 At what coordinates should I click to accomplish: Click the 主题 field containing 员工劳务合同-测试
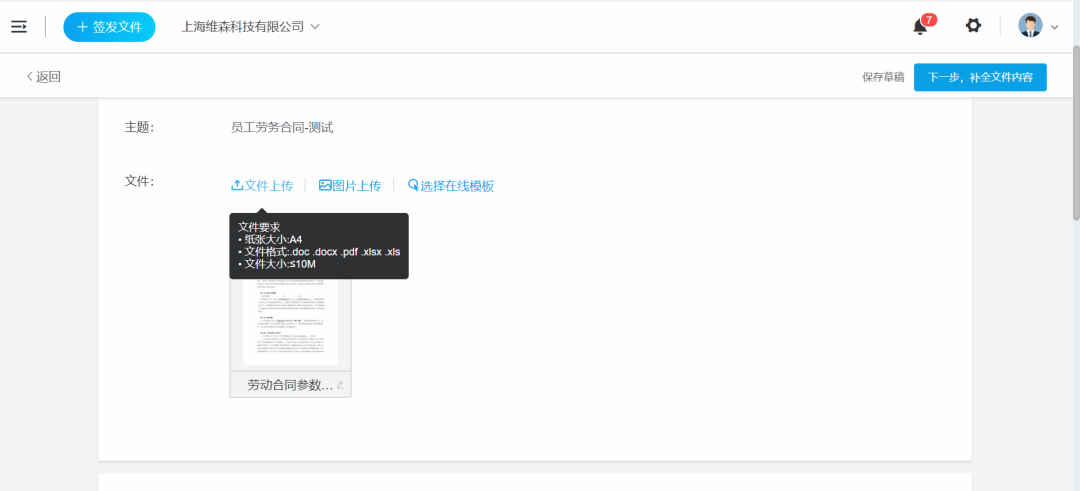(282, 128)
